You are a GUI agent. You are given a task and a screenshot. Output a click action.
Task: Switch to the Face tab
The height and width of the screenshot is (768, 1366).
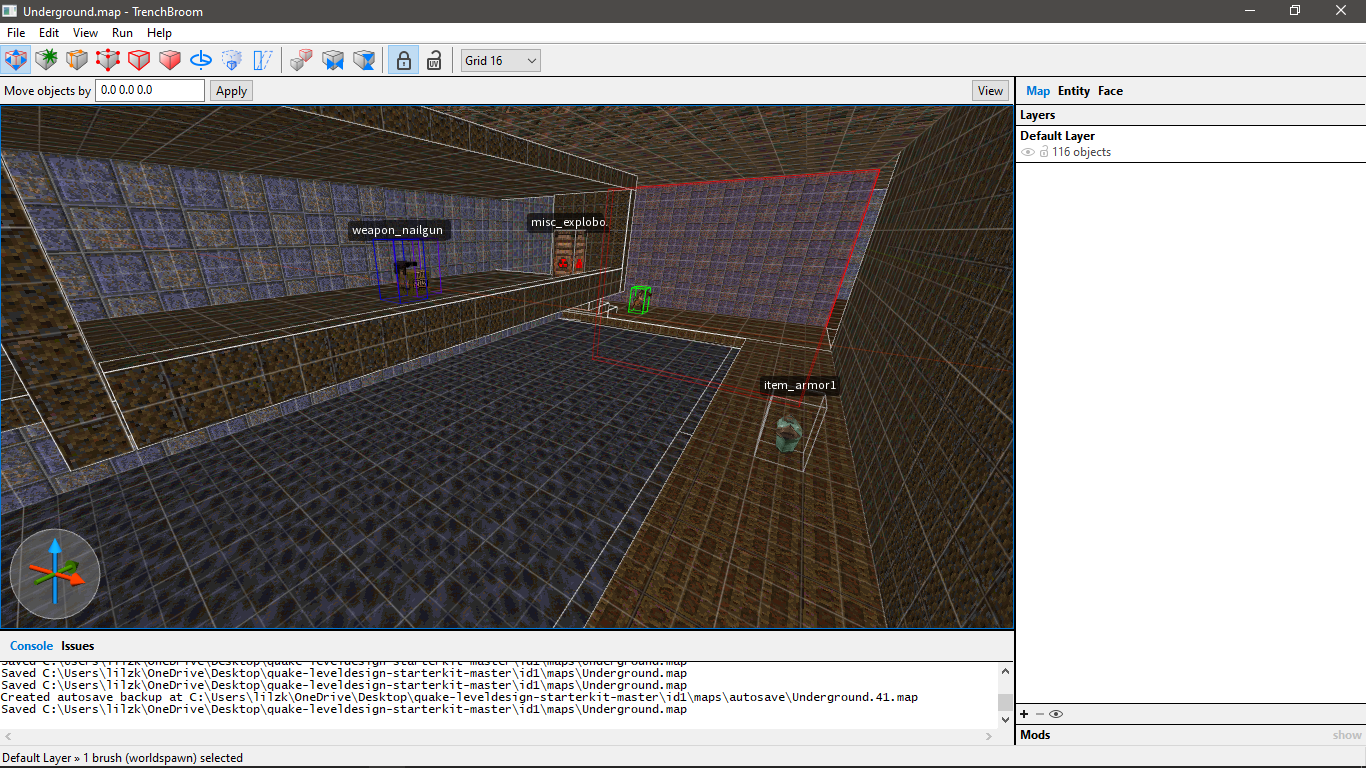[1110, 91]
